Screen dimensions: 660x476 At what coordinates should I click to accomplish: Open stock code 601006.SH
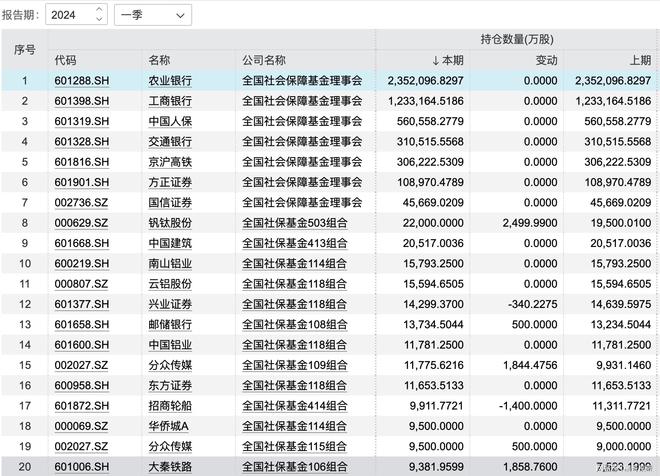pos(82,467)
